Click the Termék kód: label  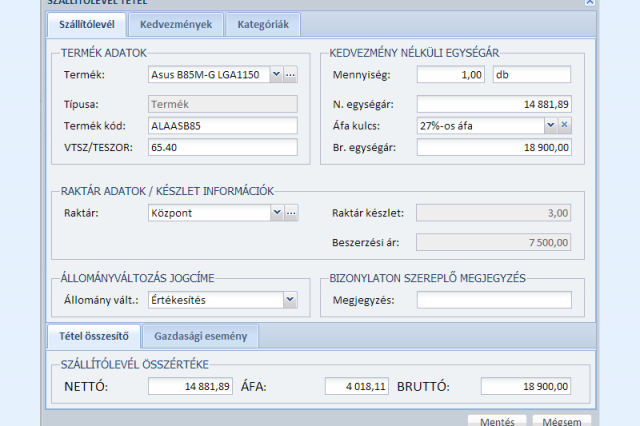95,126
